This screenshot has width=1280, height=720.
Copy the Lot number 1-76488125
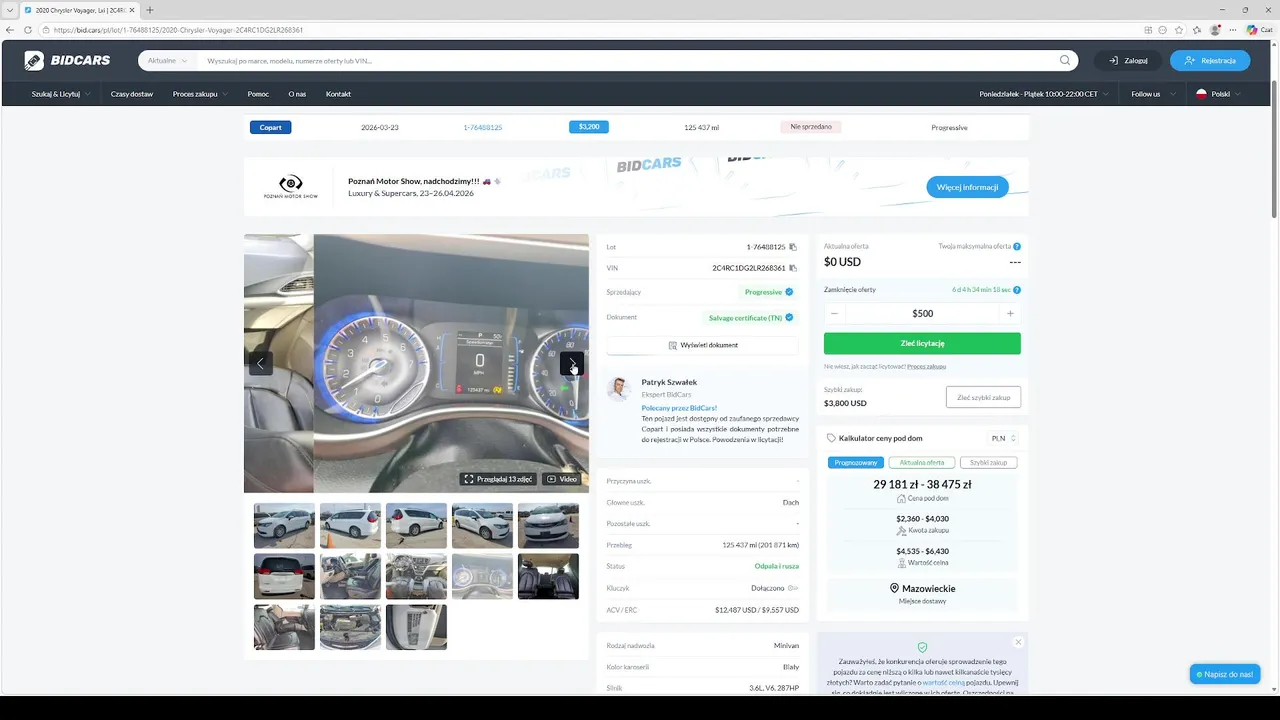click(x=793, y=246)
